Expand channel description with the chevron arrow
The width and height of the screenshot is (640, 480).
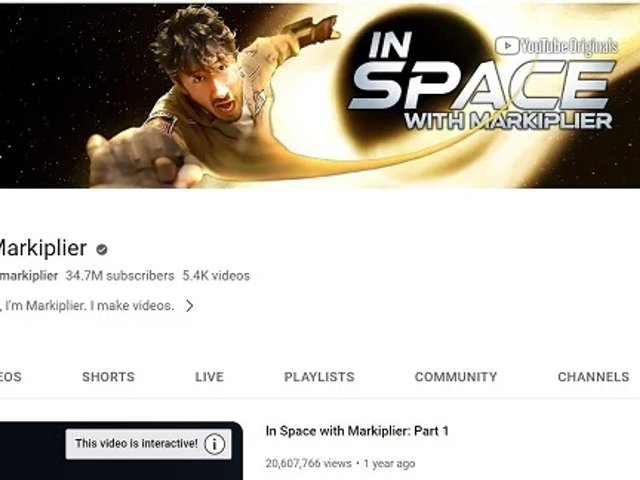pyautogui.click(x=189, y=306)
